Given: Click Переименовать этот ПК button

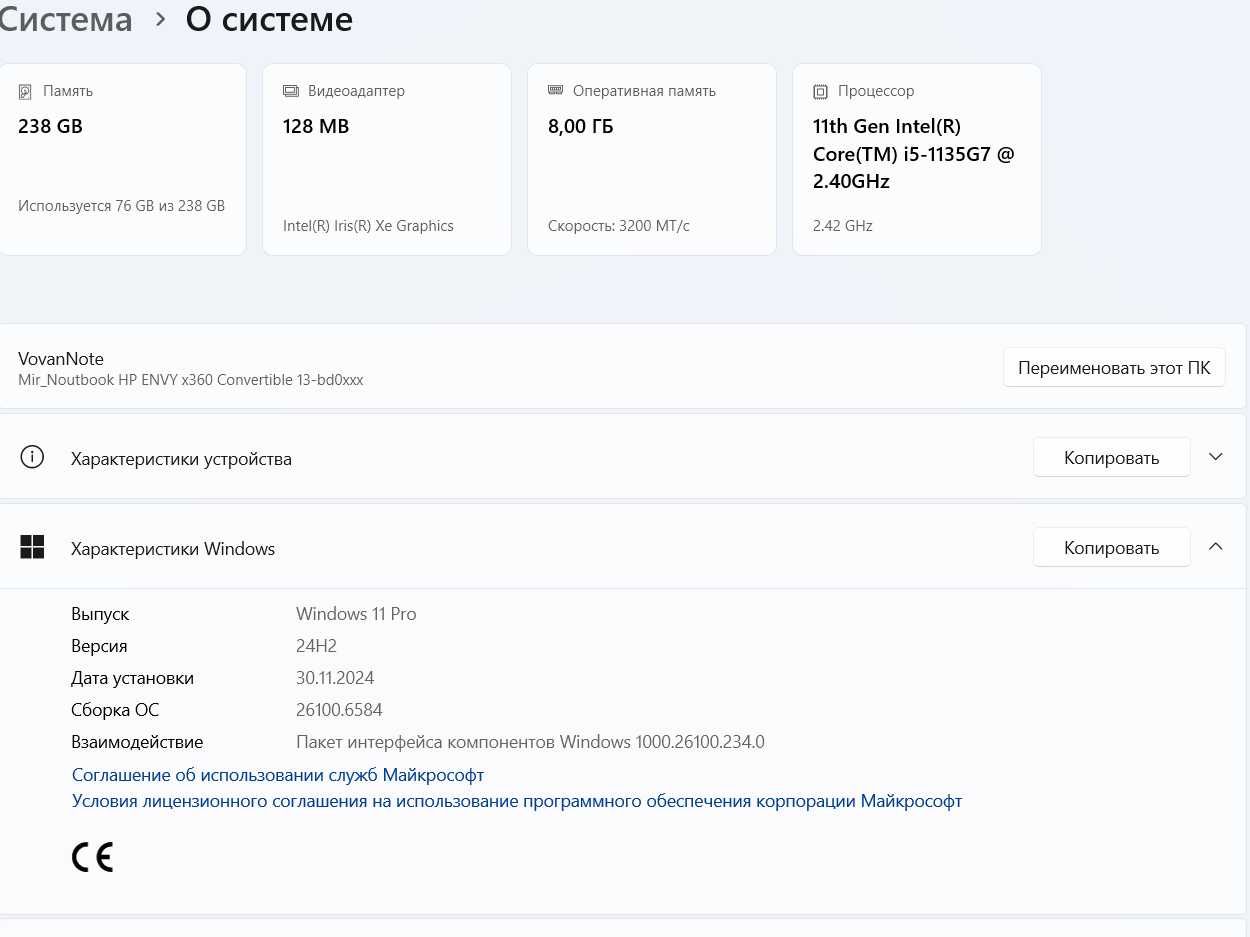Looking at the screenshot, I should click(1114, 368).
